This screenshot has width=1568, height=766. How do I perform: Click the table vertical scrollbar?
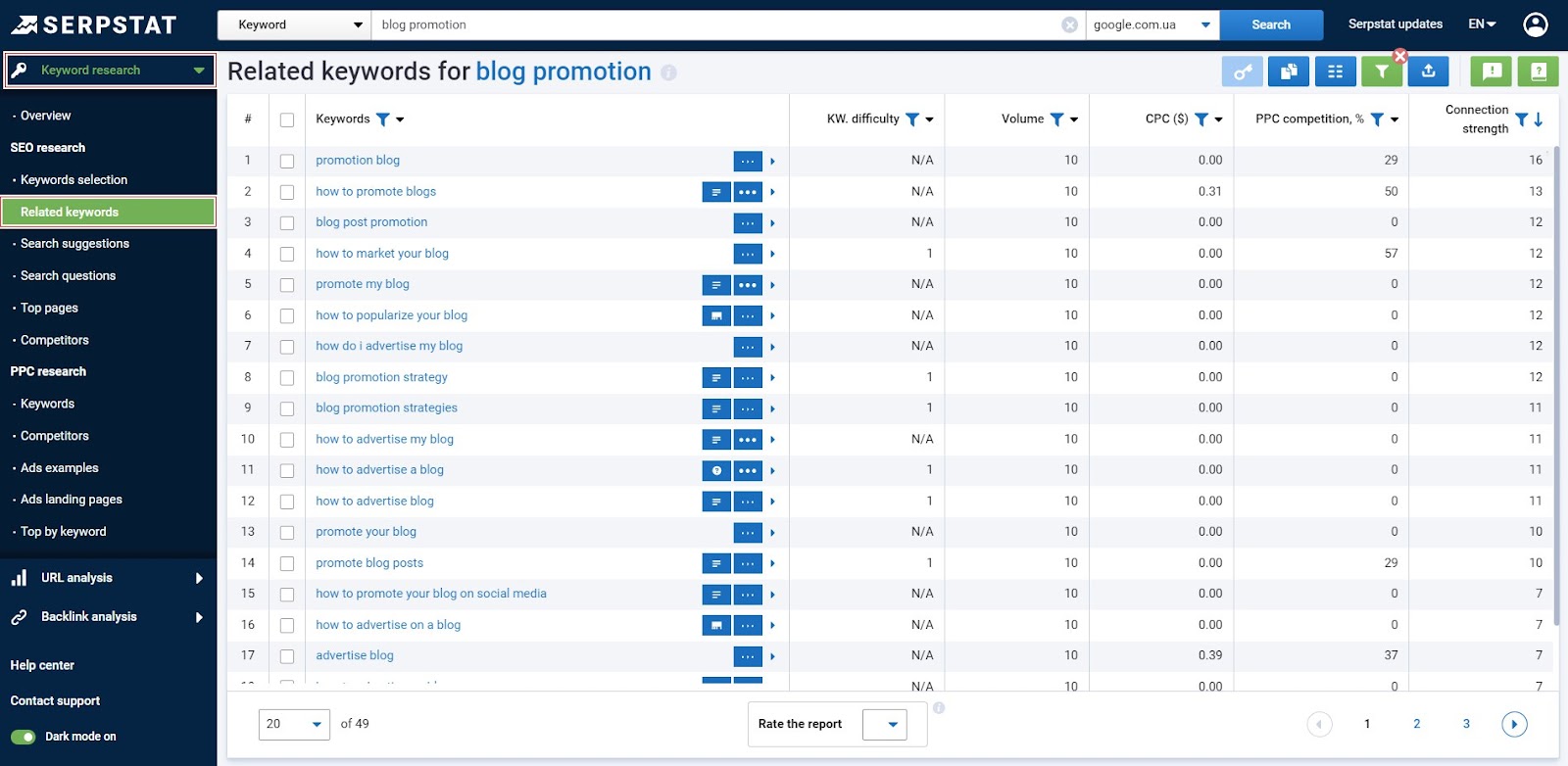point(1555,387)
